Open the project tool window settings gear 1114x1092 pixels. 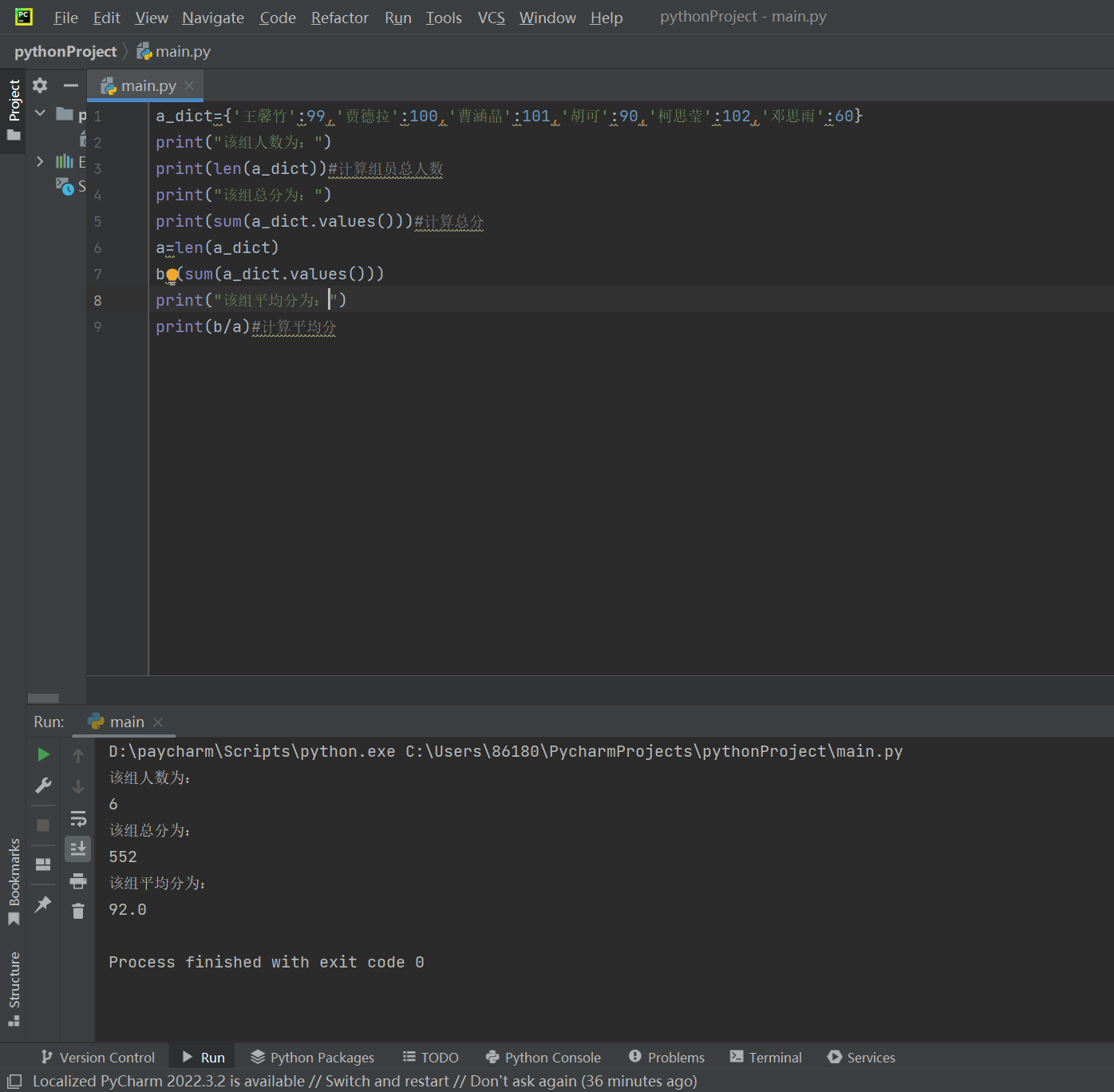(x=40, y=85)
